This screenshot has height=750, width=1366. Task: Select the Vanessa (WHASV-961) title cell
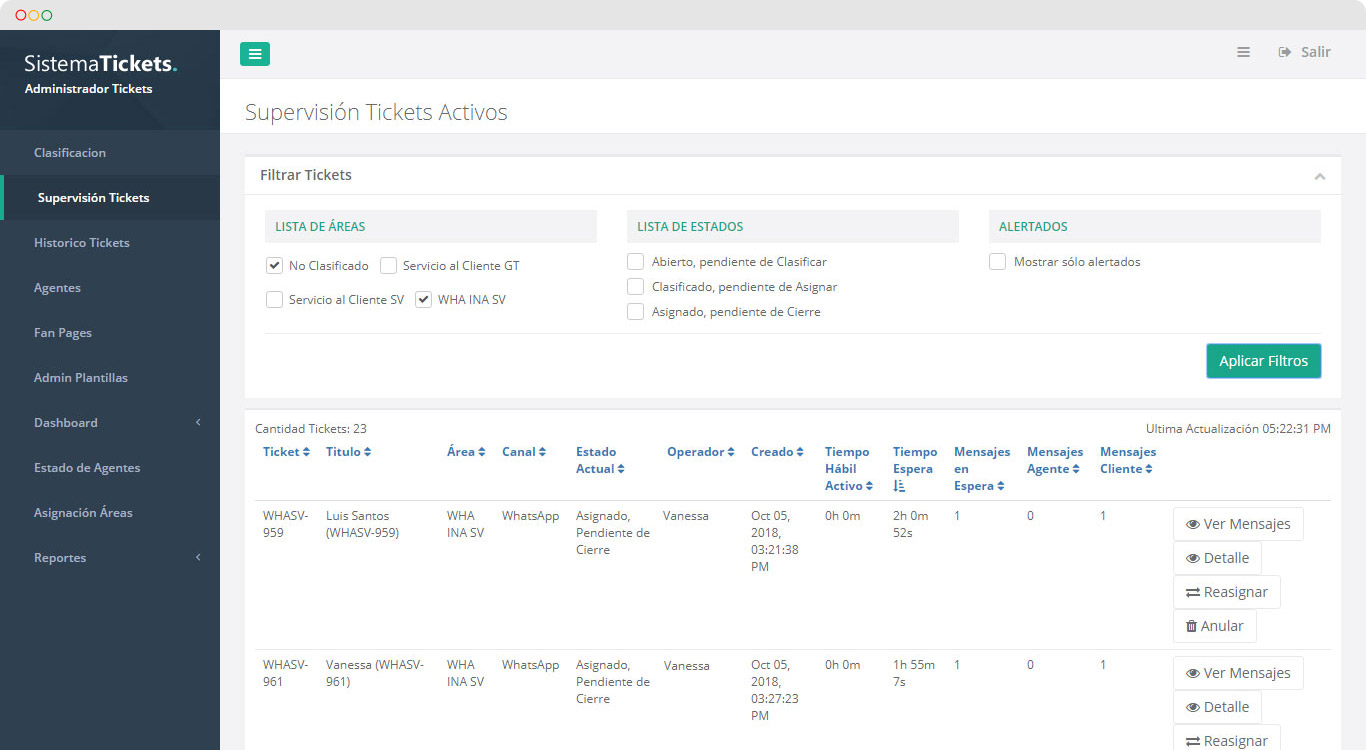click(375, 673)
